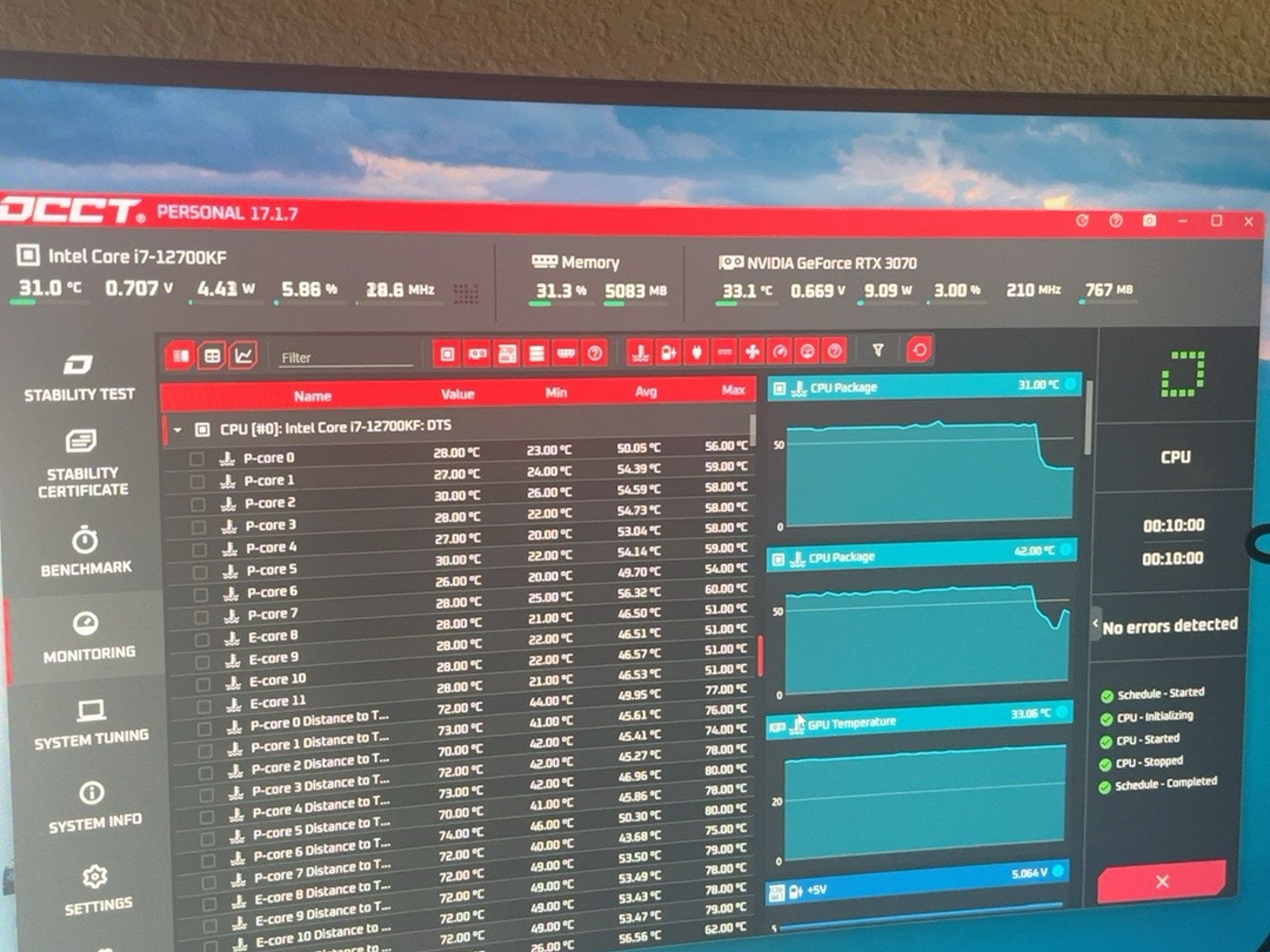Collapse the CPU [#0] Intel Core i7-12700KF DTS group

pos(177,430)
